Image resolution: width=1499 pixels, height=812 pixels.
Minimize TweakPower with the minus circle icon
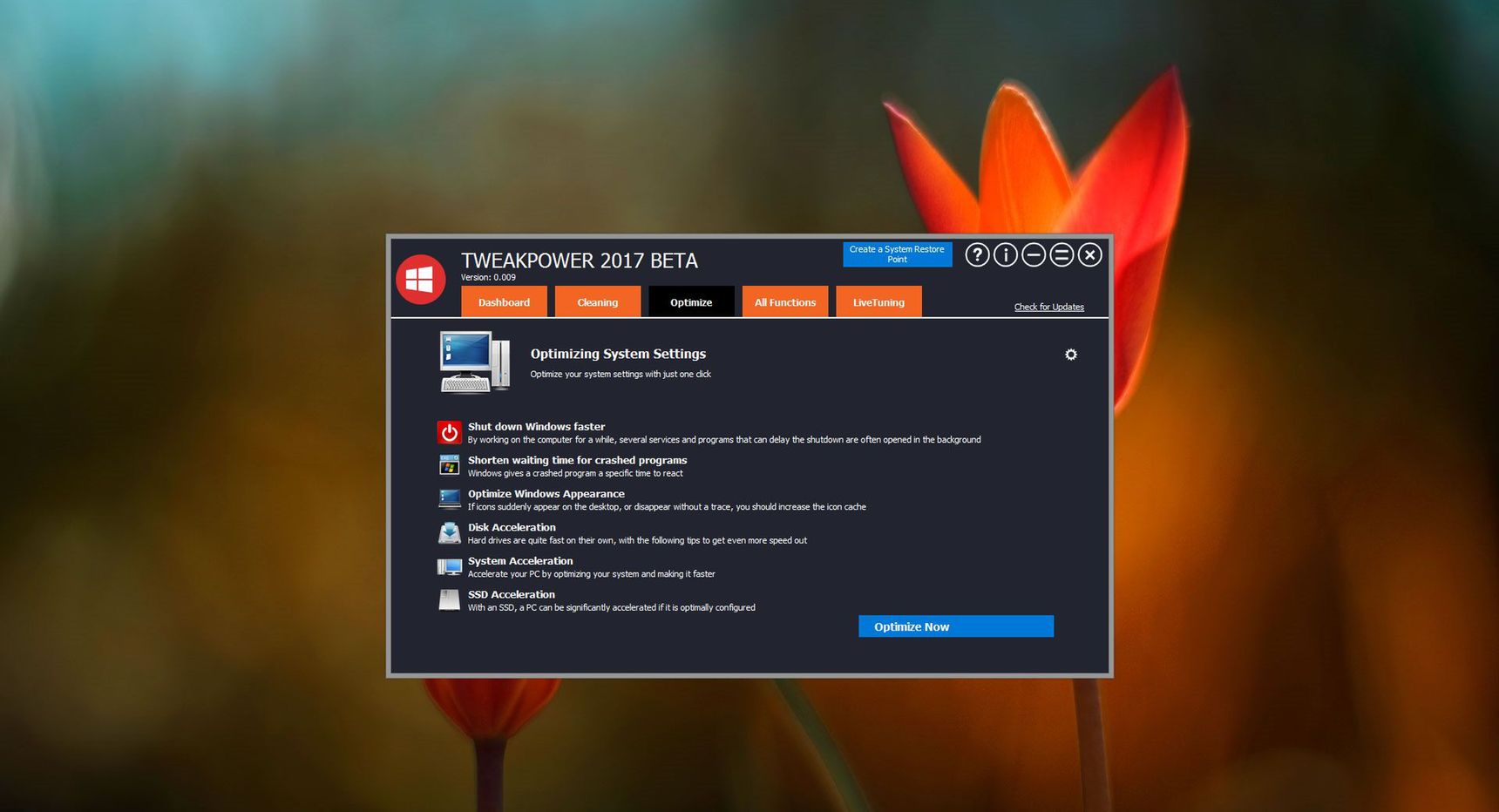(x=1034, y=254)
